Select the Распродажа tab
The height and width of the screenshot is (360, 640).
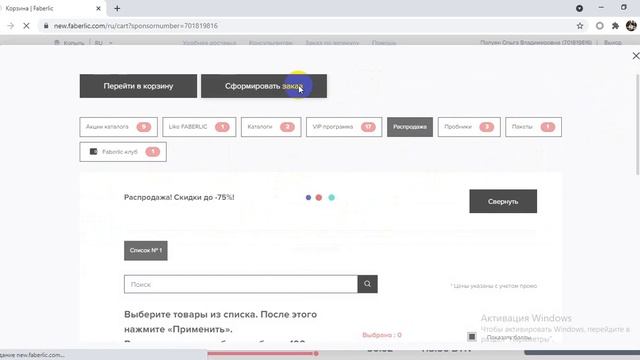tap(410, 127)
